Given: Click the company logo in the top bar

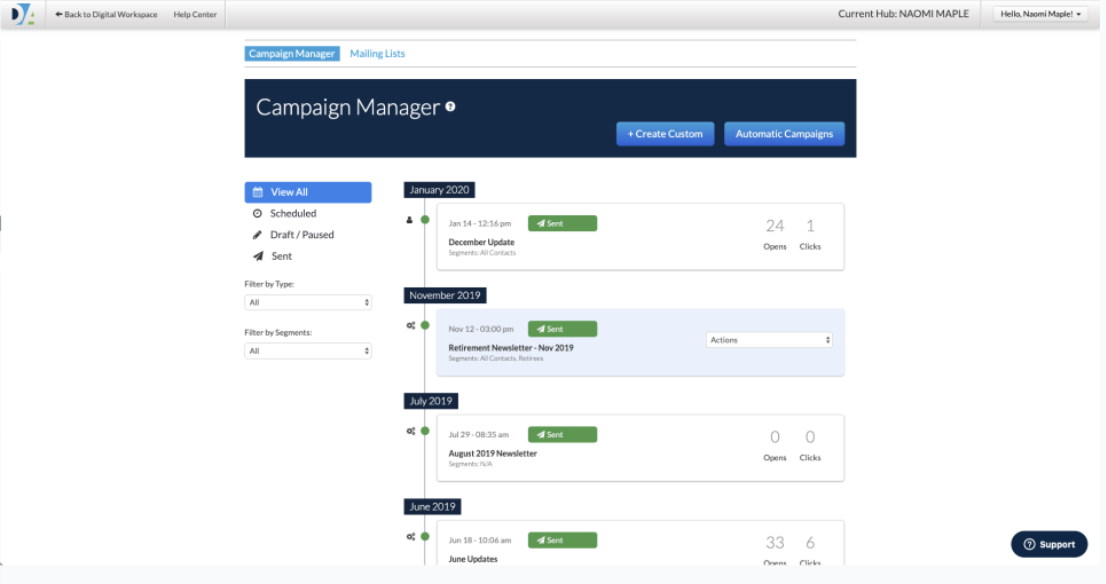Looking at the screenshot, I should pos(22,14).
